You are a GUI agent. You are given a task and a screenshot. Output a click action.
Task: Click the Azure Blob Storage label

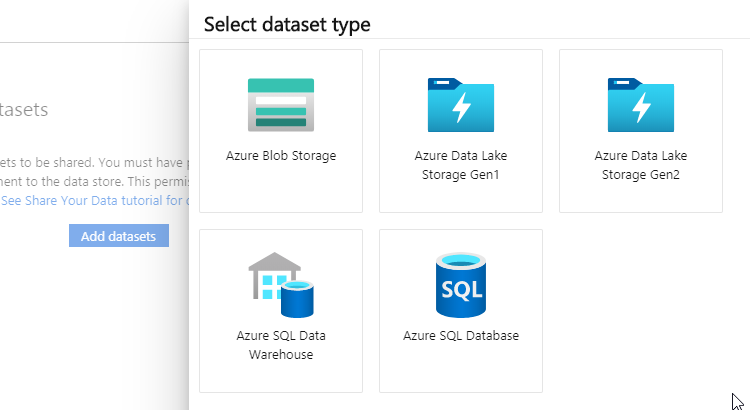tap(281, 156)
